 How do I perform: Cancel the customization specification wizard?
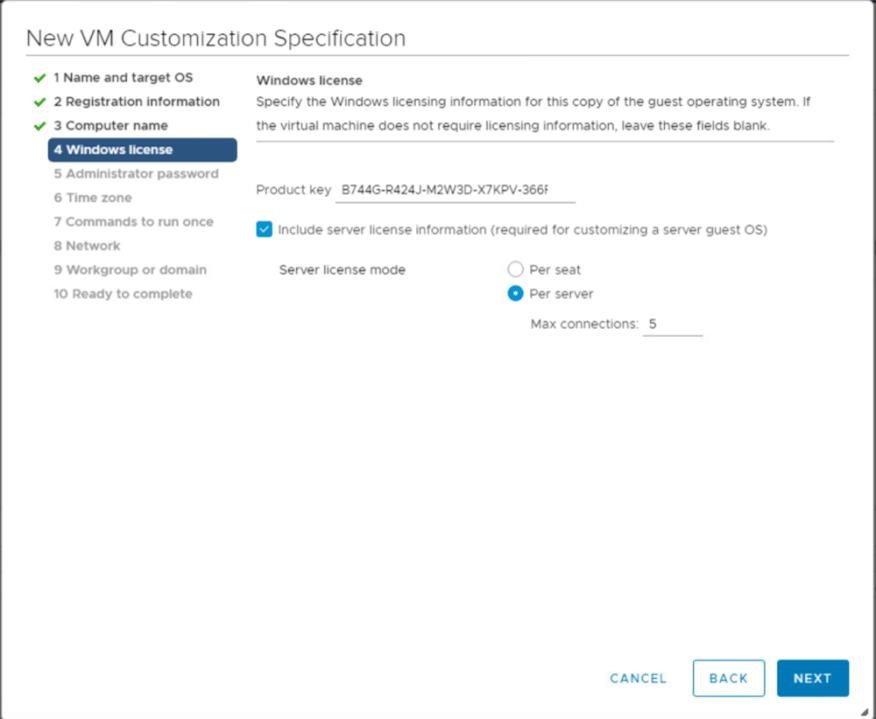(638, 678)
